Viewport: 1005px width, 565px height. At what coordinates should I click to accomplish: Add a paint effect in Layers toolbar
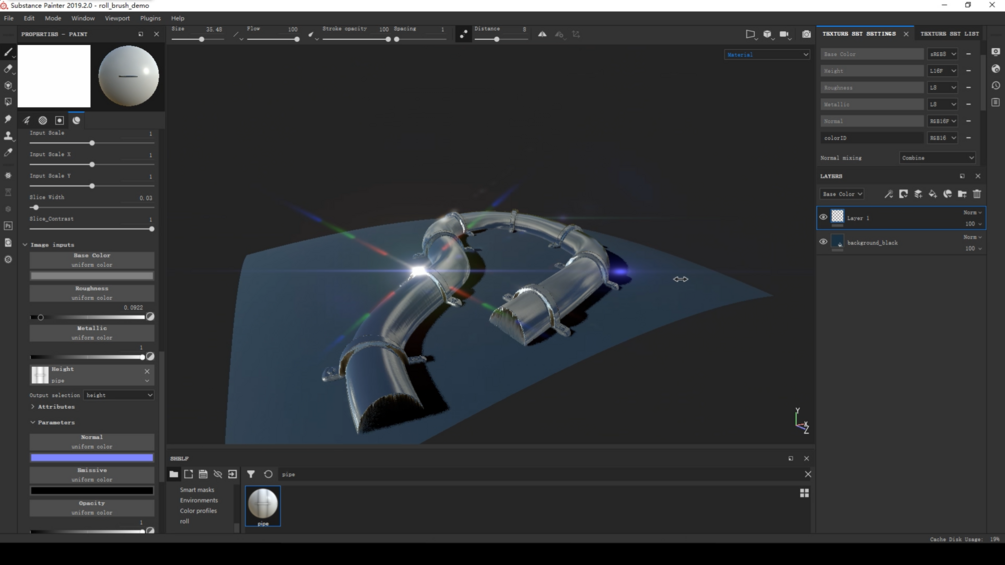coord(888,194)
